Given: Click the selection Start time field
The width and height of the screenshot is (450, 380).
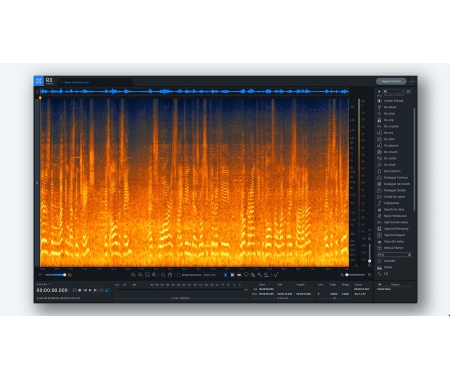Looking at the screenshot, I should click(x=266, y=289).
